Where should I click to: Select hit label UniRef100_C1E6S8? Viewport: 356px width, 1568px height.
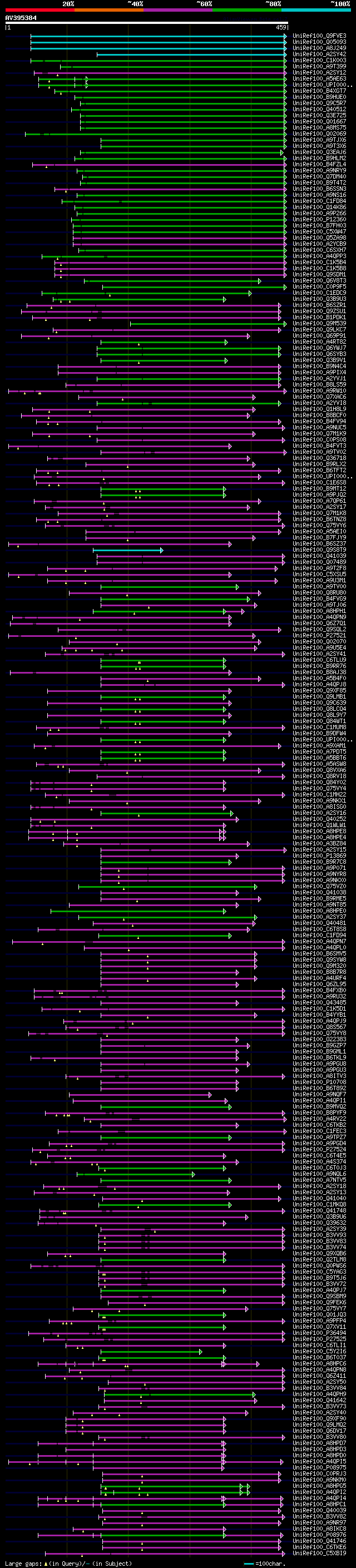click(x=319, y=483)
